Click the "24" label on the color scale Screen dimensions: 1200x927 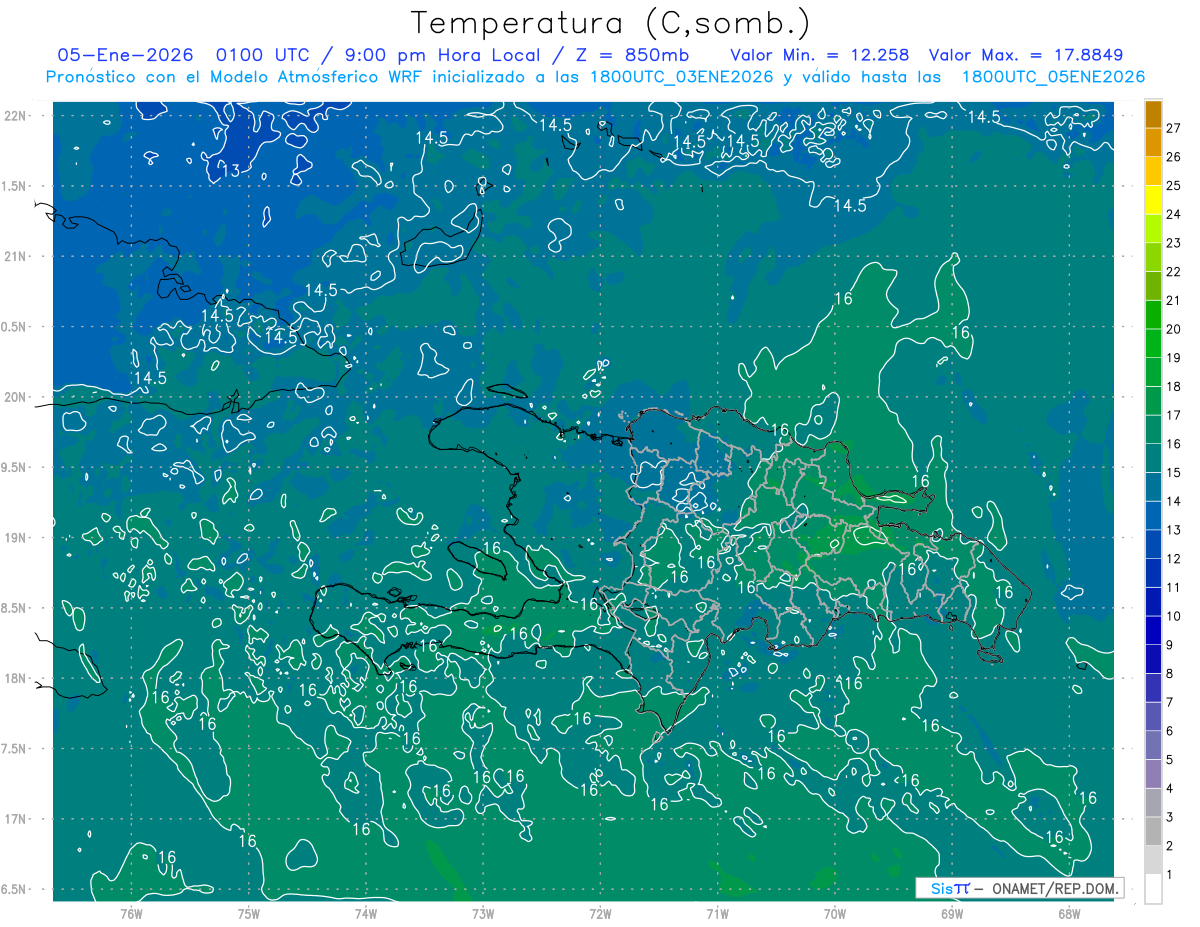point(1173,214)
